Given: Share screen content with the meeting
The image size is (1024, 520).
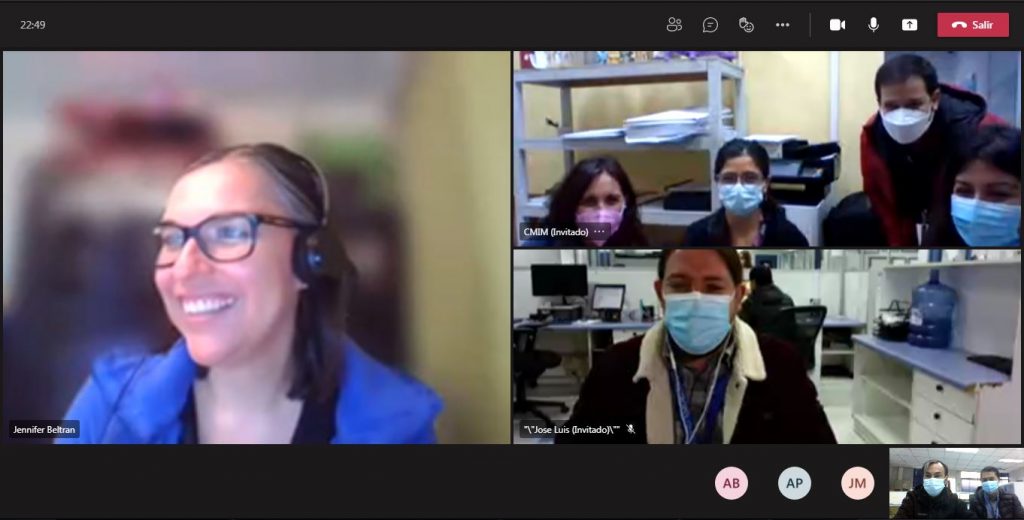Looking at the screenshot, I should (909, 25).
